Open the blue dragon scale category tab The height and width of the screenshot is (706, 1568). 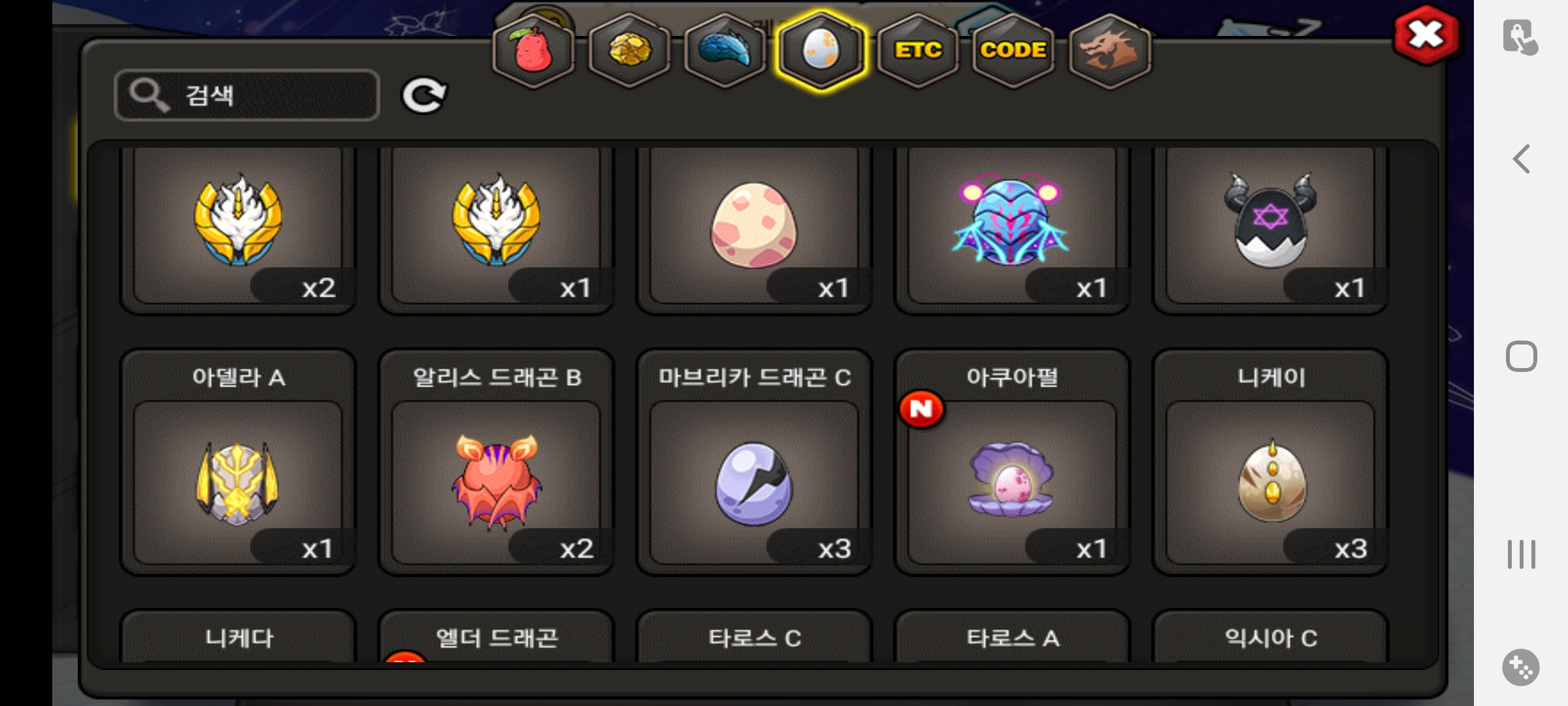coord(725,50)
